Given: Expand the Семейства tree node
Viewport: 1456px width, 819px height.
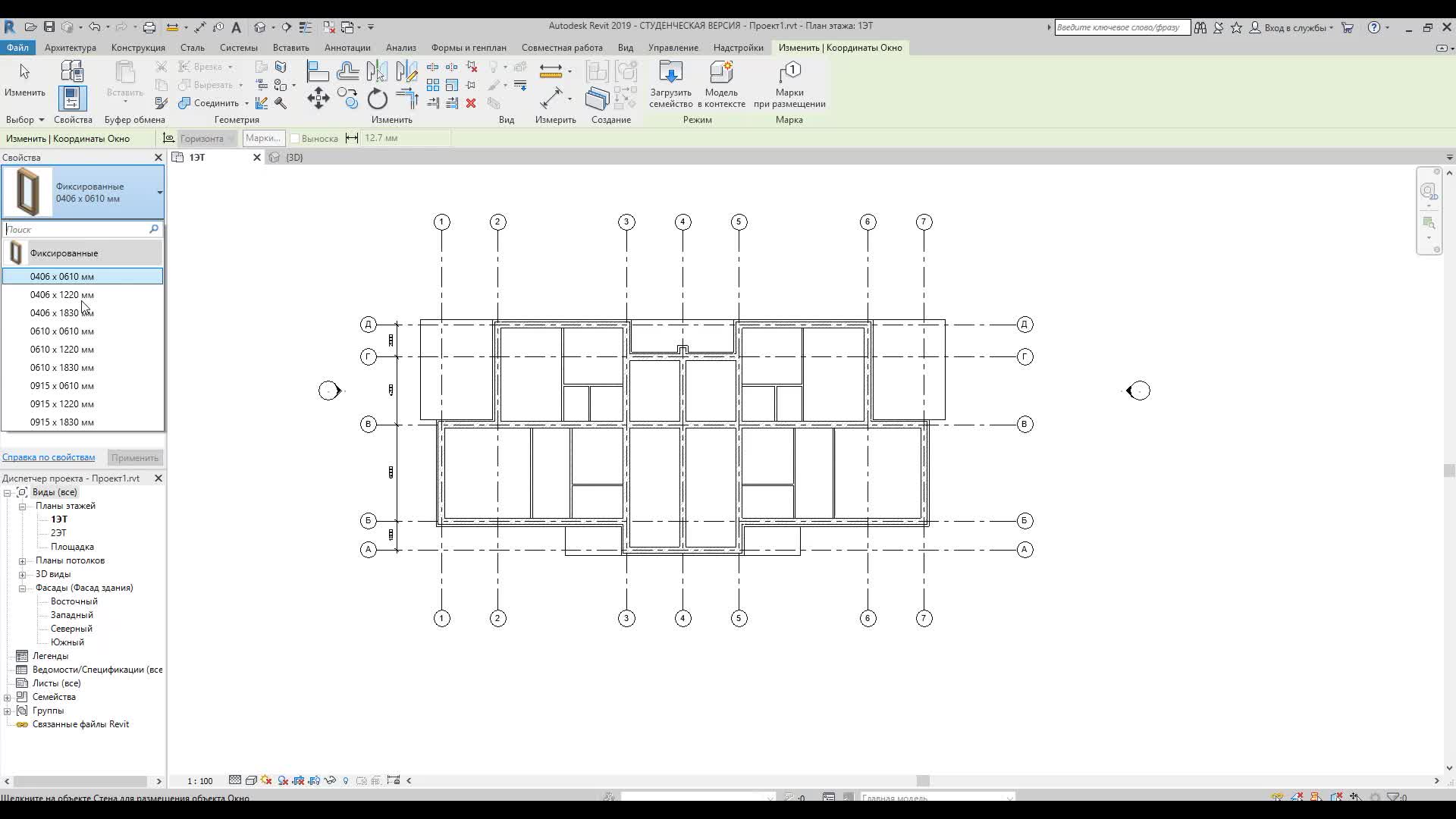Looking at the screenshot, I should tap(7, 698).
